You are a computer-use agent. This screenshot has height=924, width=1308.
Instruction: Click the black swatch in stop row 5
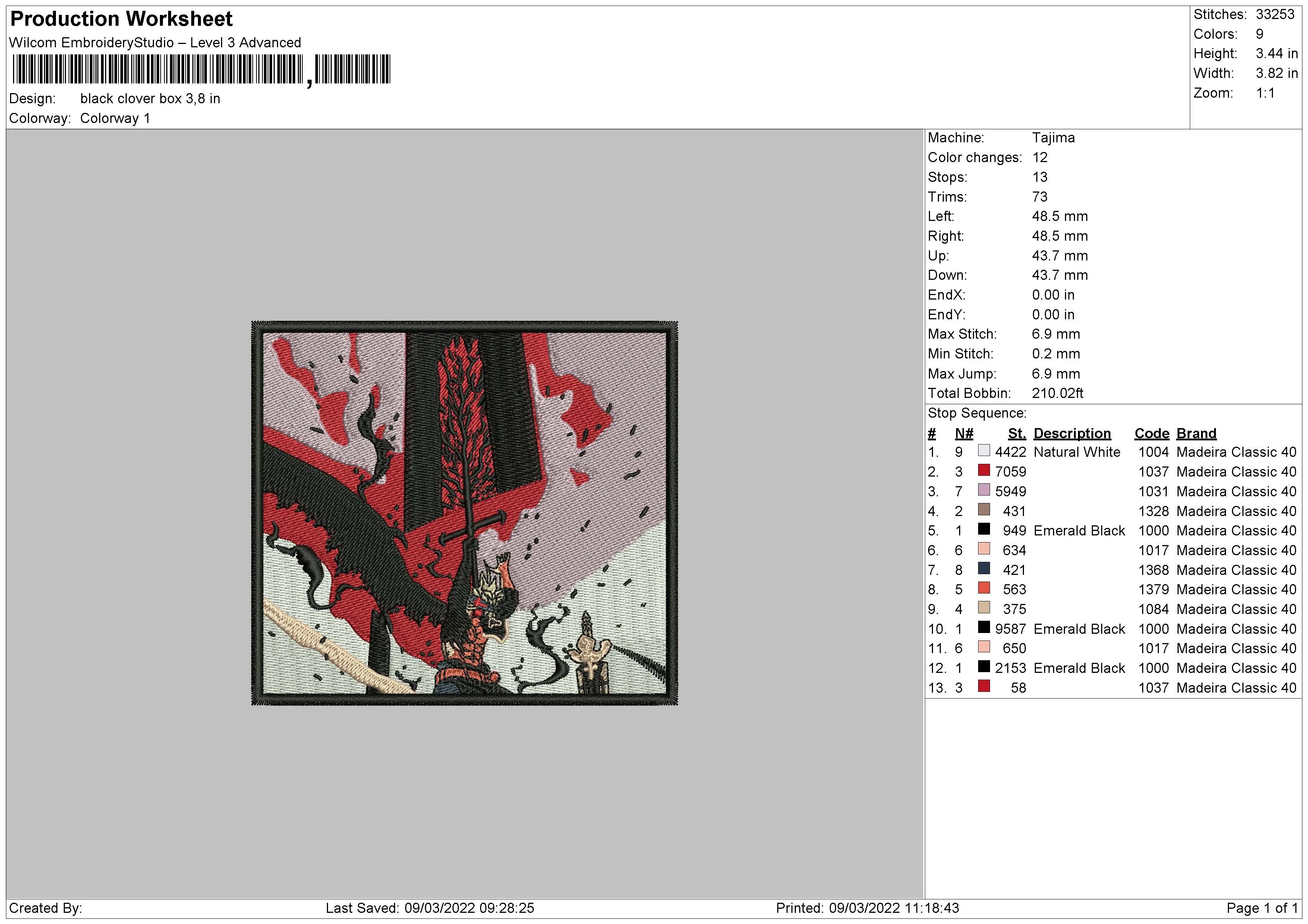coord(984,529)
